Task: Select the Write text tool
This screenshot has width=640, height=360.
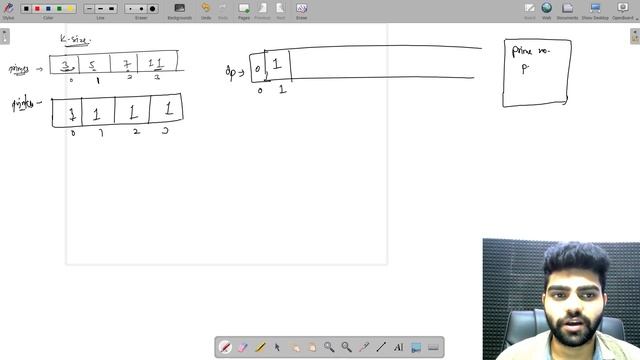Action: 398,347
